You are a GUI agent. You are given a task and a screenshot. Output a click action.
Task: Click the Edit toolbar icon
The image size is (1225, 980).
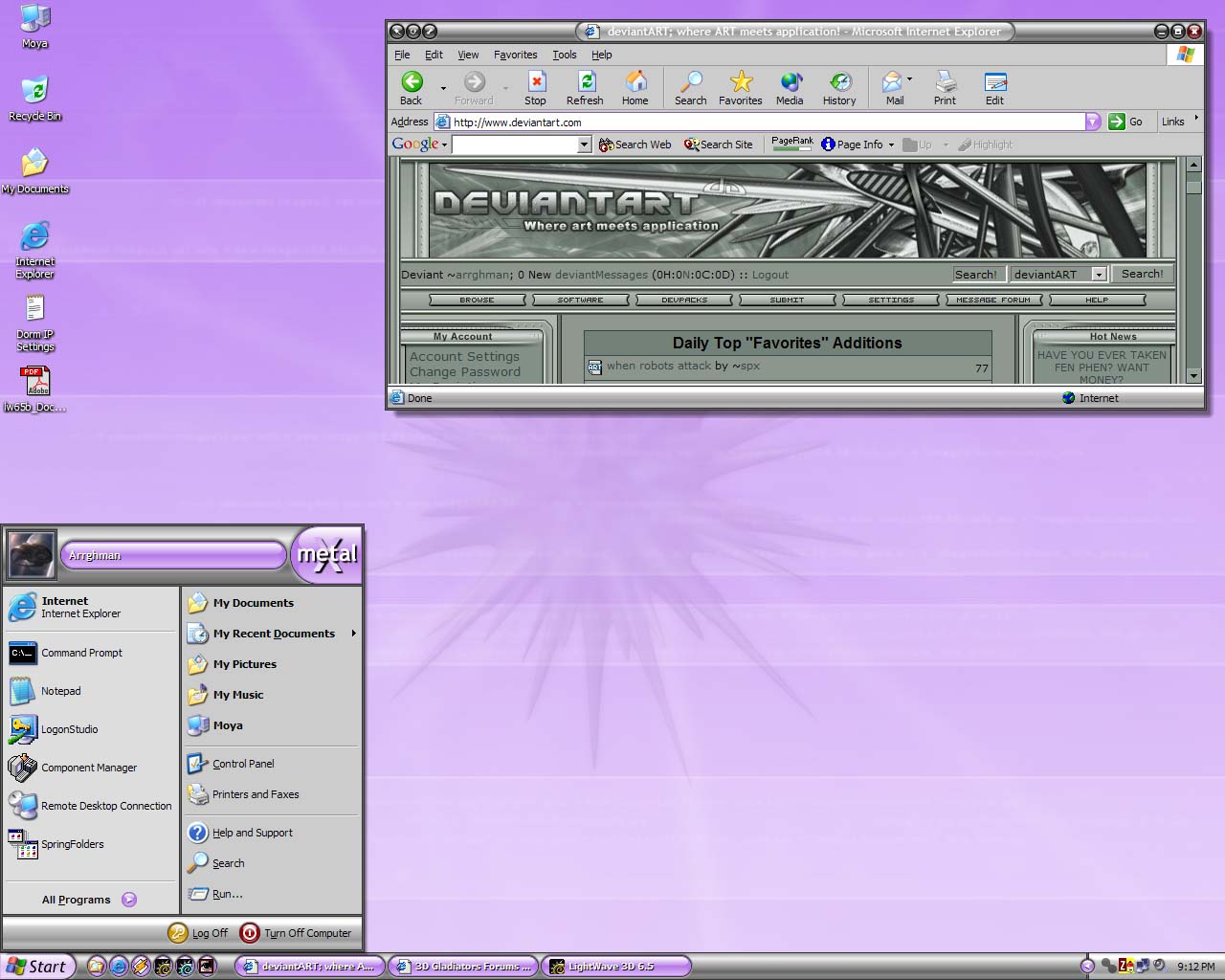(995, 87)
